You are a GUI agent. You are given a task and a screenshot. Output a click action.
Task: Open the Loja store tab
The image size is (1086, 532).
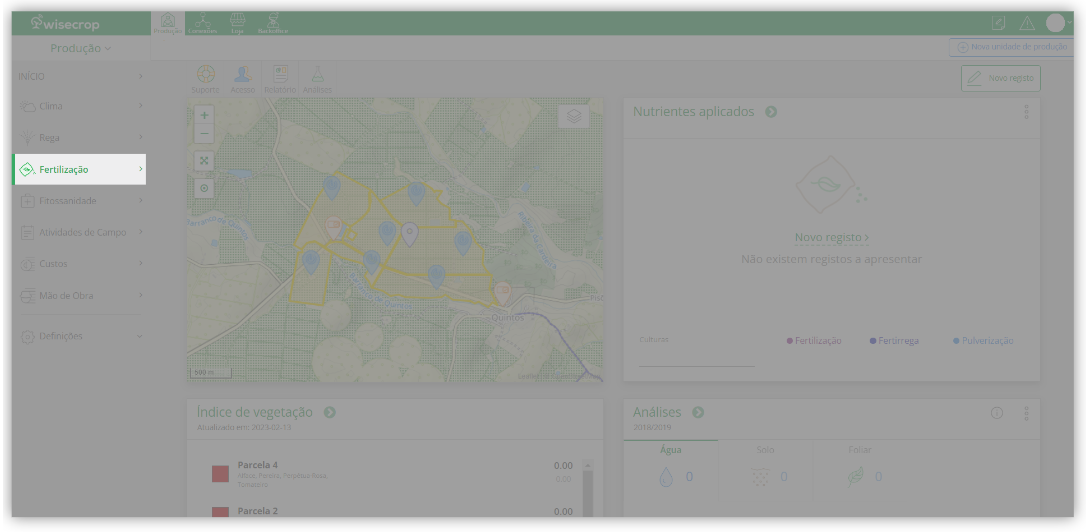pyautogui.click(x=238, y=23)
